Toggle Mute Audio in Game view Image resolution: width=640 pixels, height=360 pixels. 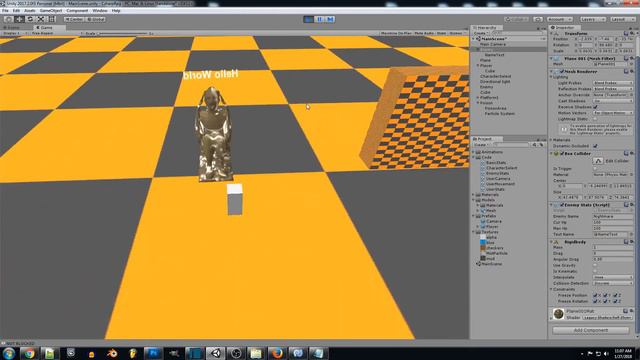[424, 33]
